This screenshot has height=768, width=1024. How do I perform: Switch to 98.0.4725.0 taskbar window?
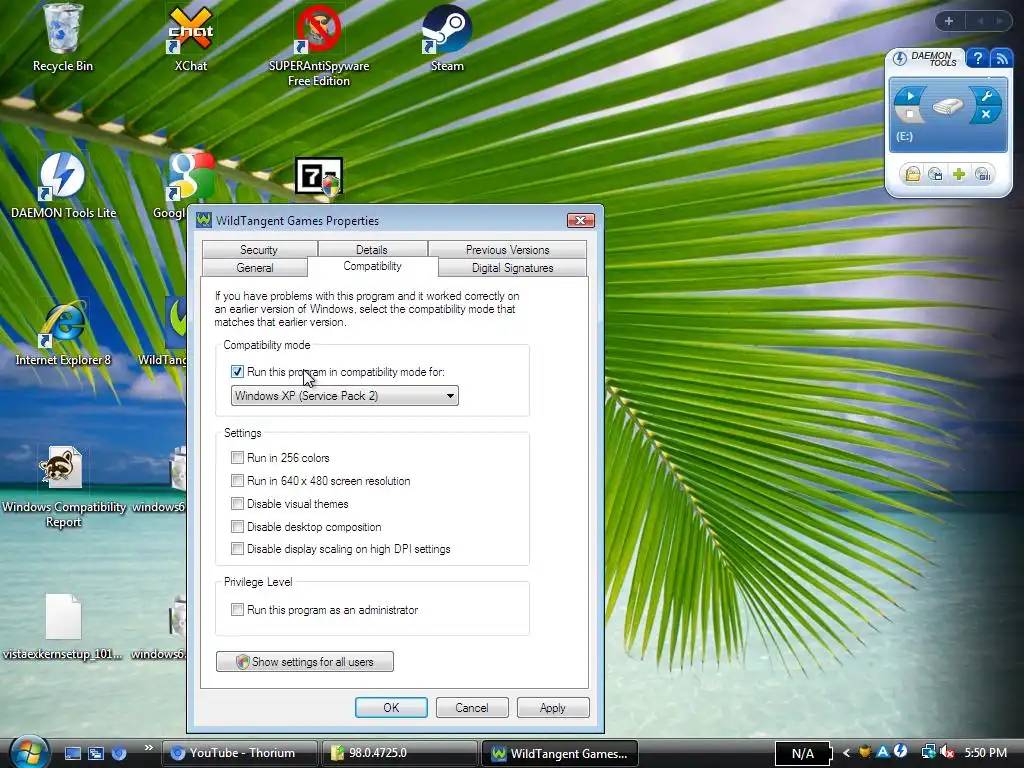[x=400, y=753]
